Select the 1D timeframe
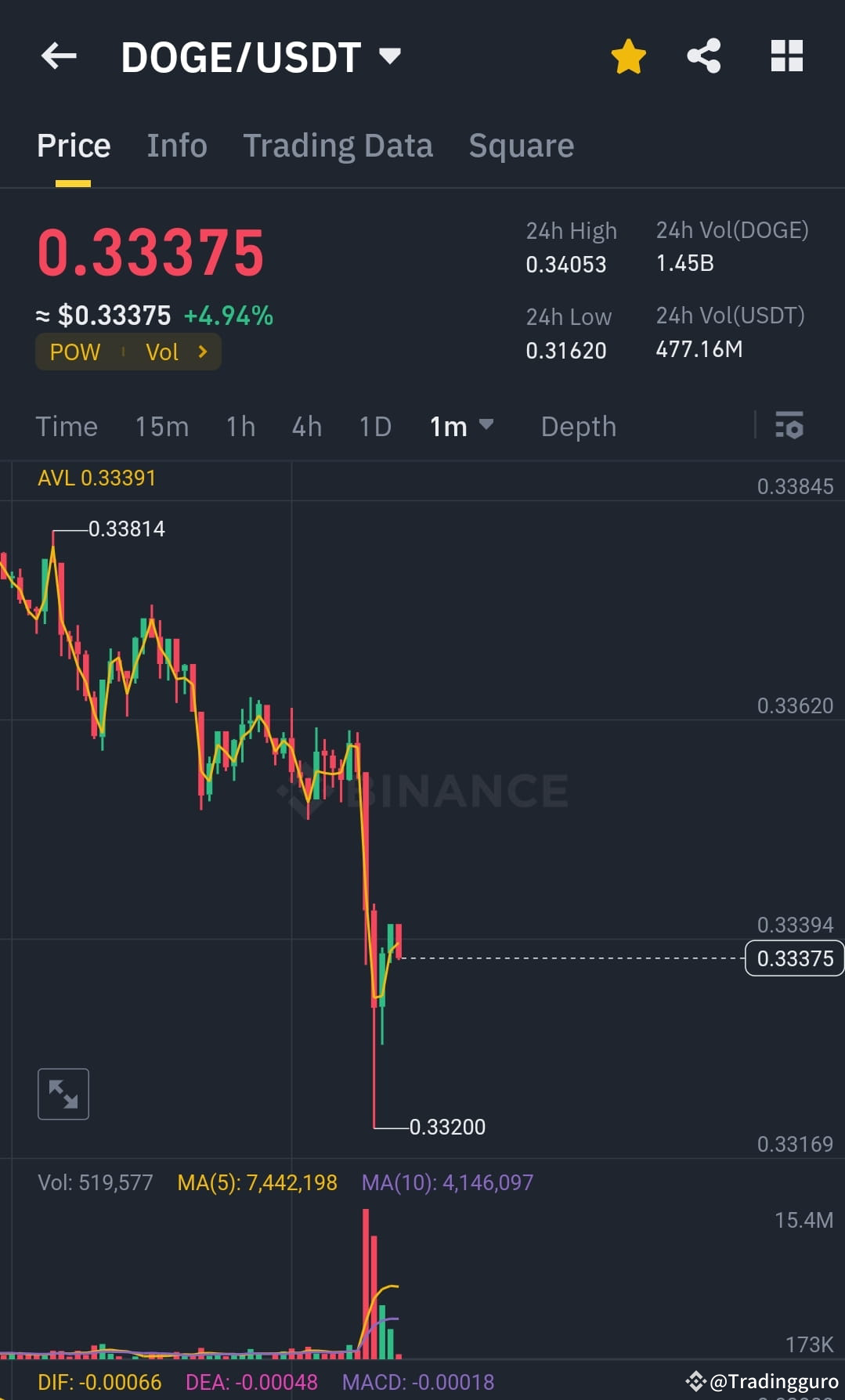Viewport: 845px width, 1400px height. pyautogui.click(x=374, y=427)
